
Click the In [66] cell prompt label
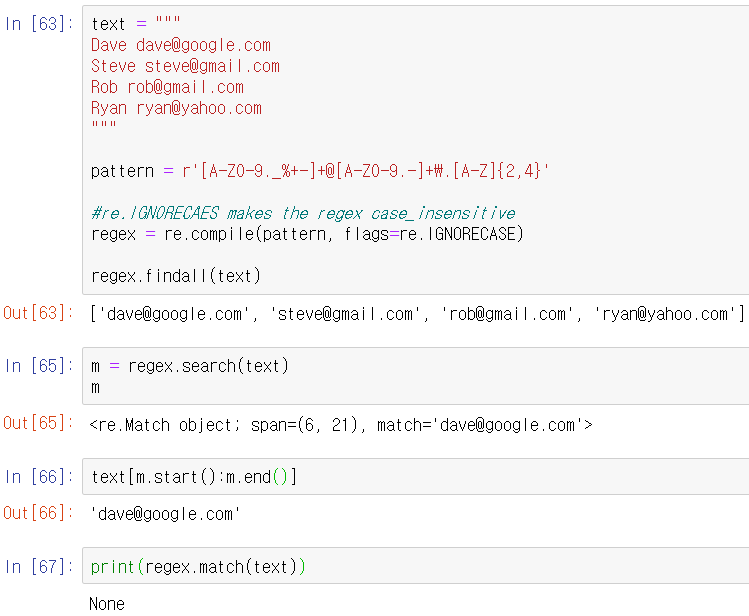pos(39,477)
